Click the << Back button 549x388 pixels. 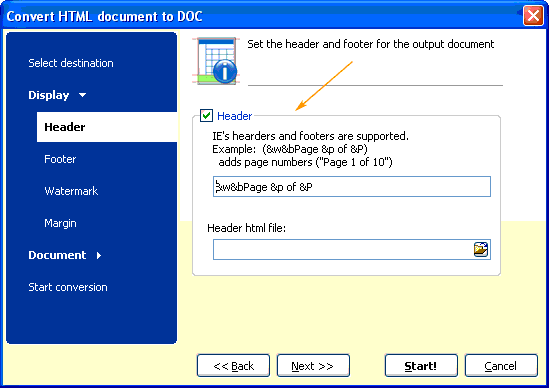pos(233,366)
